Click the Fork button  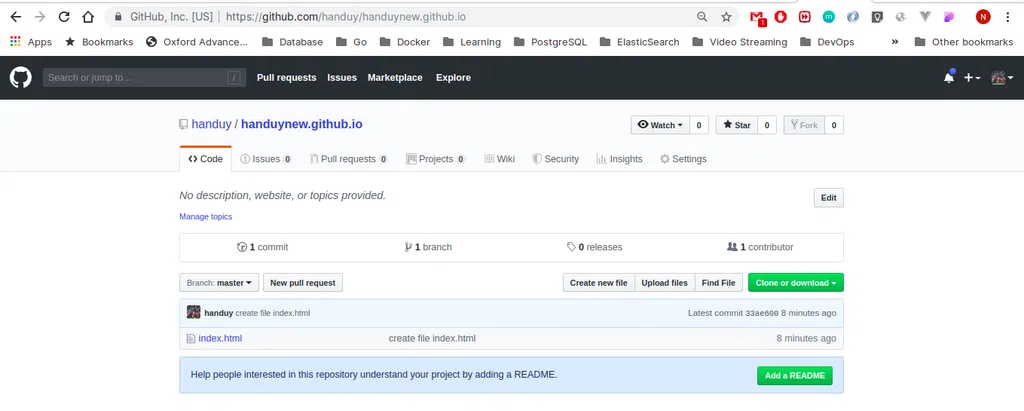(x=804, y=125)
